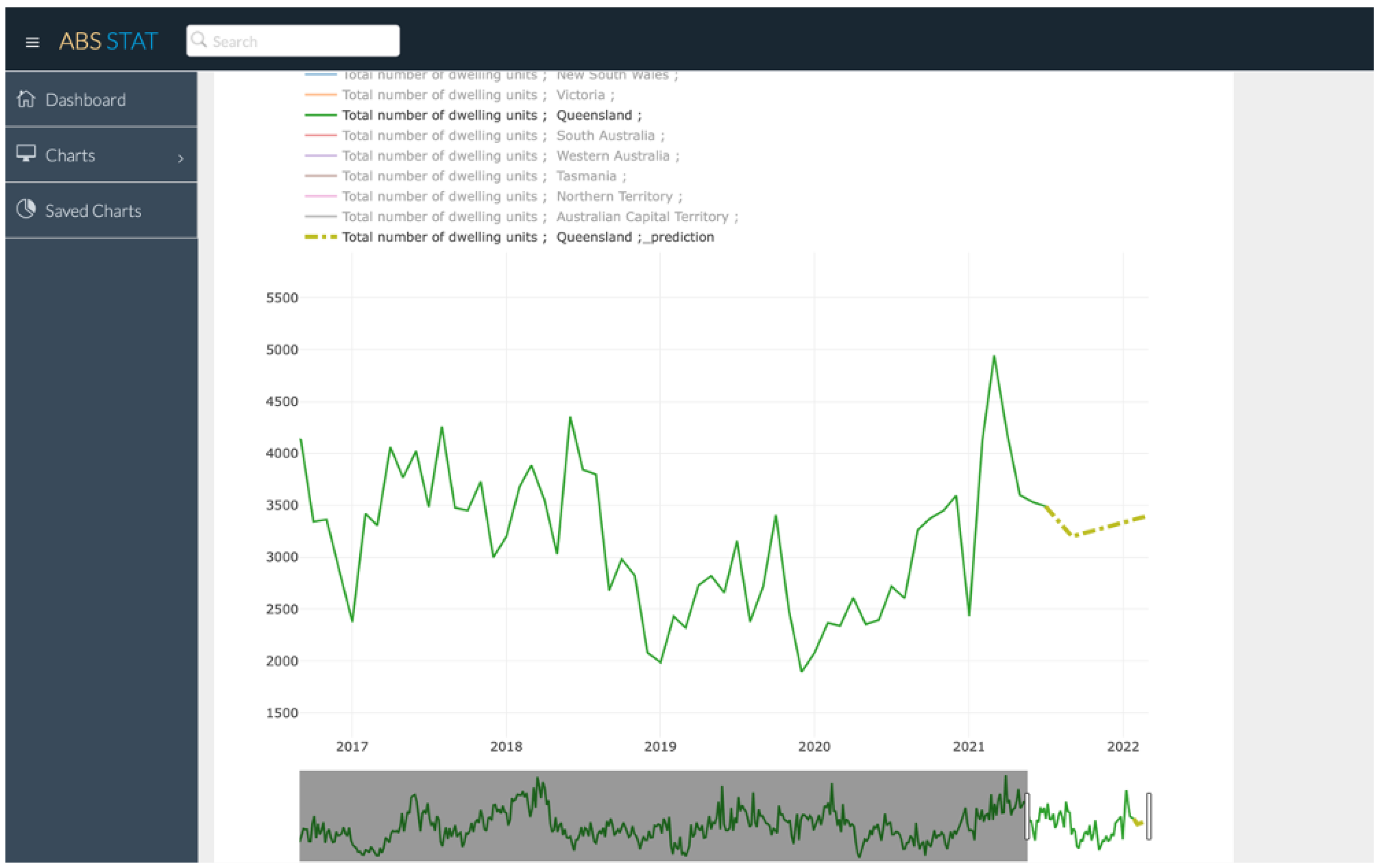This screenshot has height=868, width=1382.
Task: Click the range slider right handle
Action: click(1148, 816)
